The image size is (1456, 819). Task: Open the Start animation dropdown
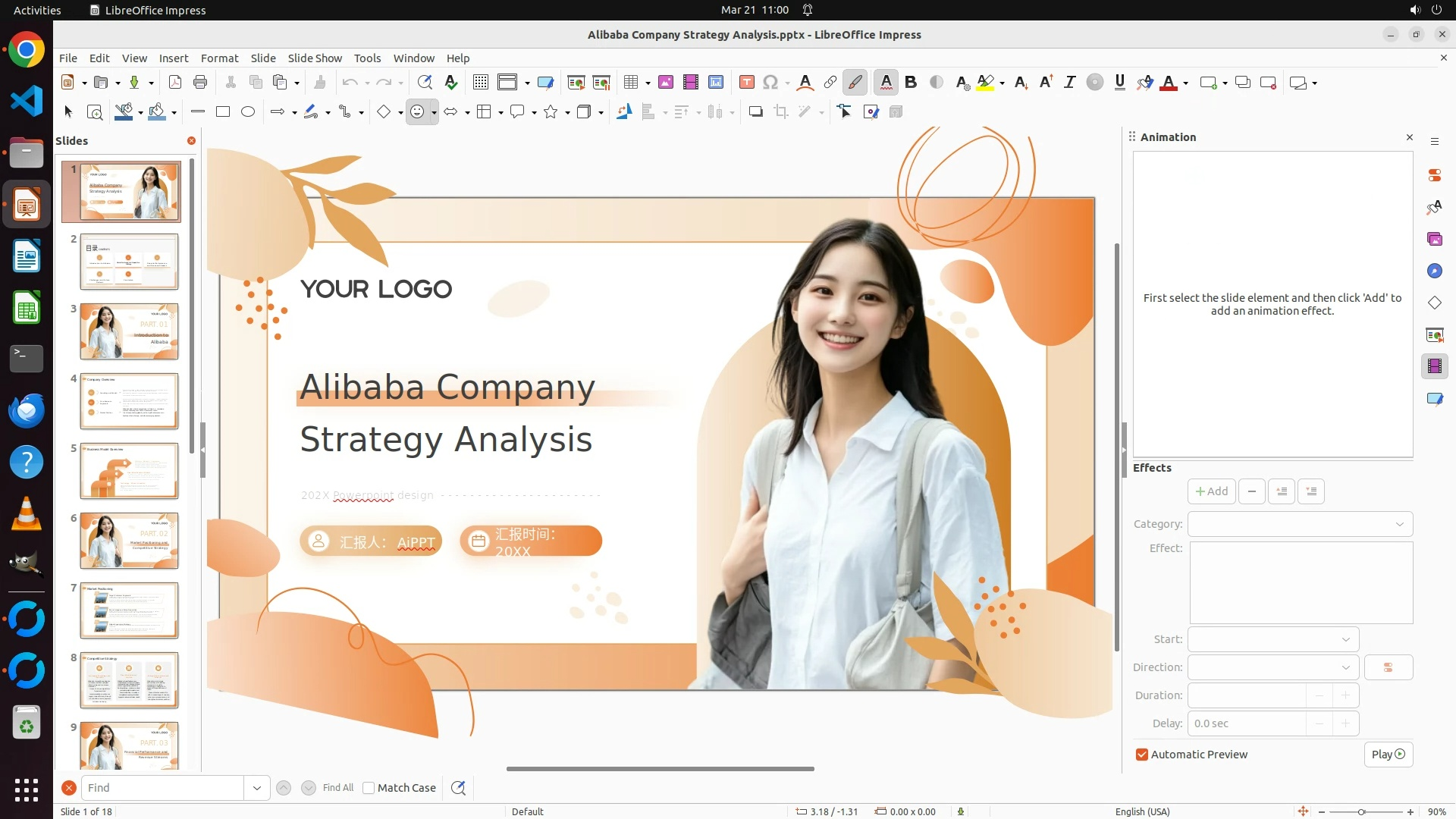click(1273, 639)
